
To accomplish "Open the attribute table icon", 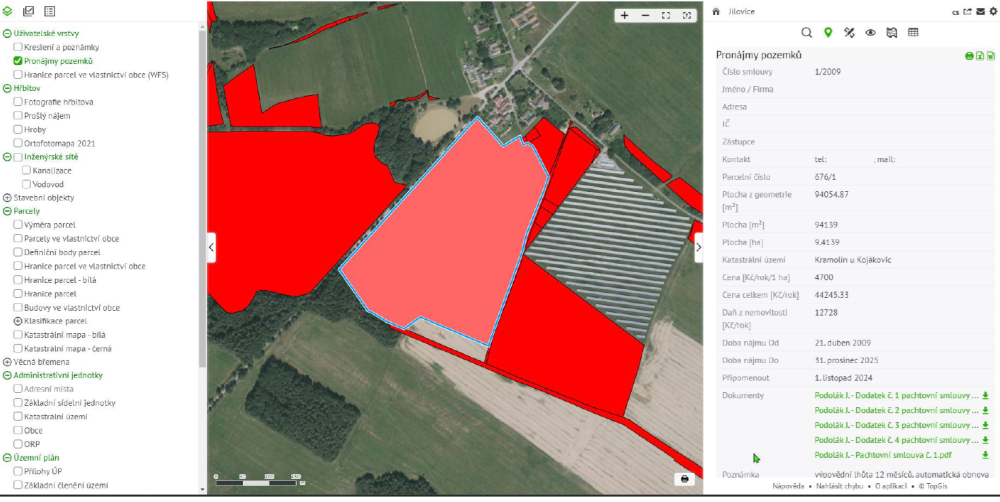I will (913, 33).
